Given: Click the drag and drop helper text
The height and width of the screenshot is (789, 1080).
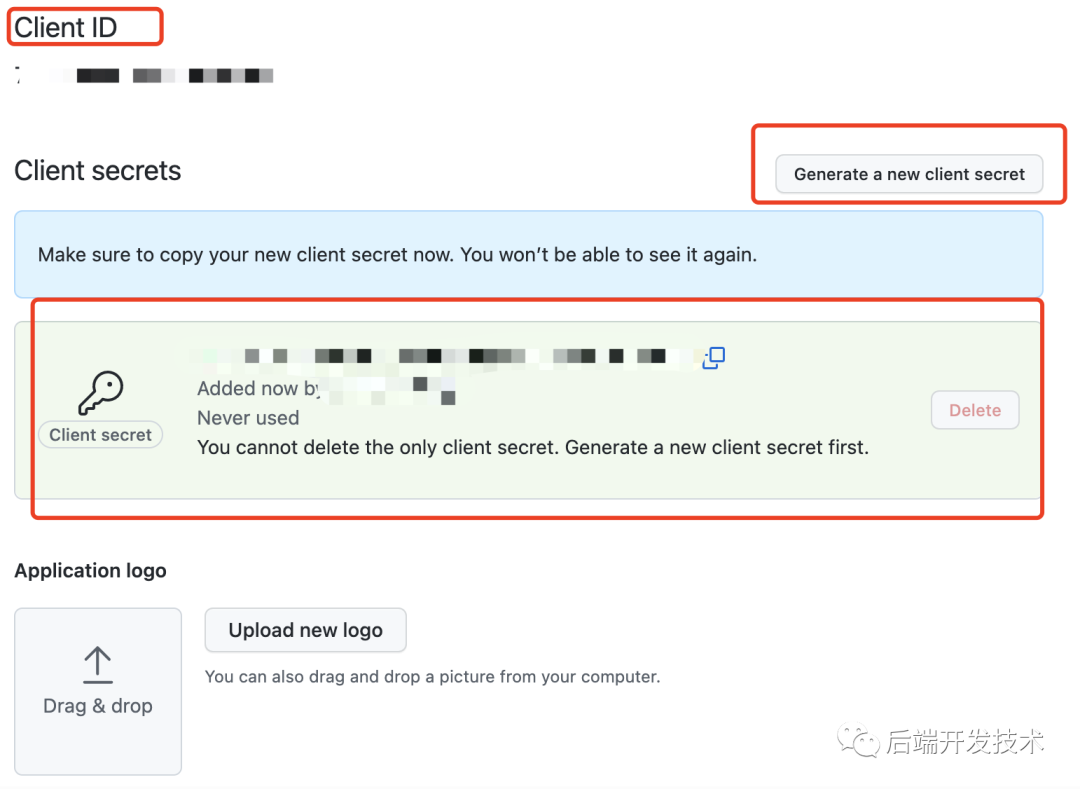Looking at the screenshot, I should (x=432, y=676).
